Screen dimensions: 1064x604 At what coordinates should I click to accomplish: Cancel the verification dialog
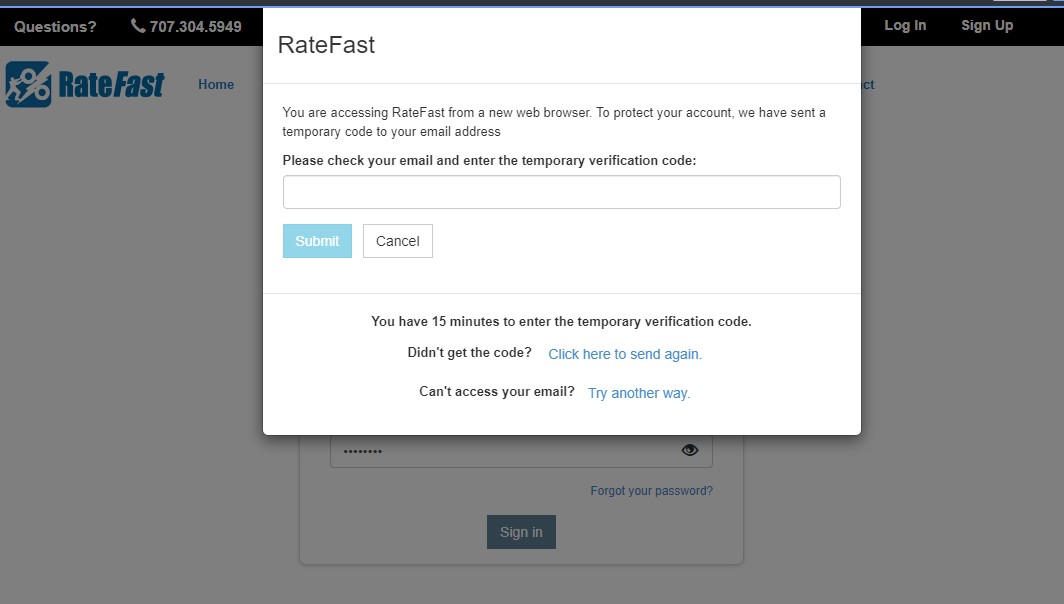(397, 241)
